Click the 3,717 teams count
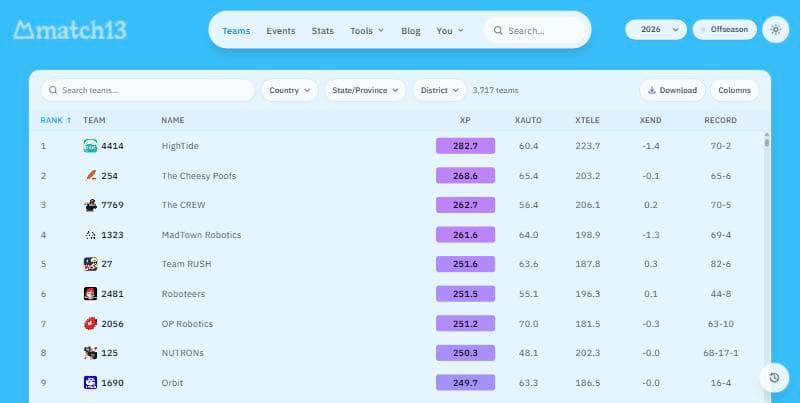The width and height of the screenshot is (800, 403). 495,90
